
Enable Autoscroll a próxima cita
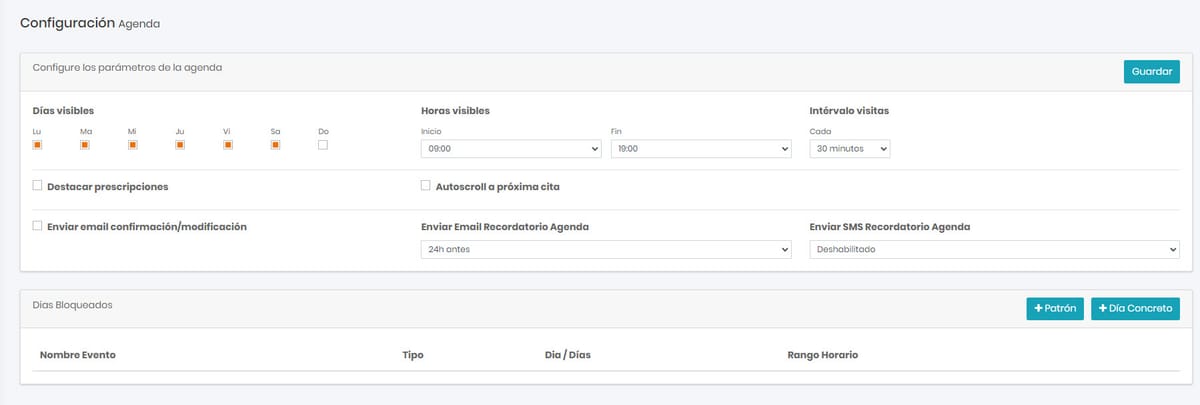(x=426, y=186)
